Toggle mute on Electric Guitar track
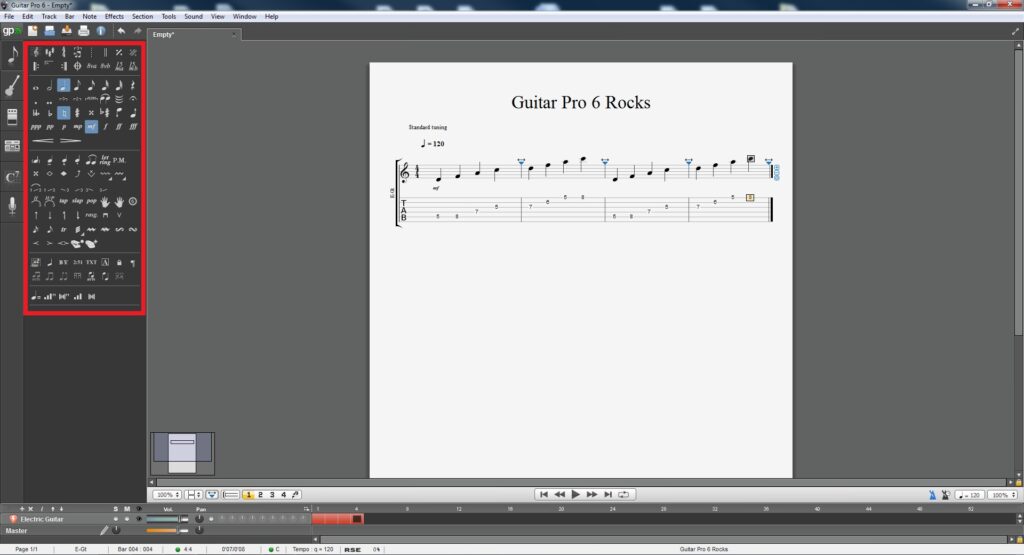Screen dimensions: 1024x555 [x=127, y=519]
